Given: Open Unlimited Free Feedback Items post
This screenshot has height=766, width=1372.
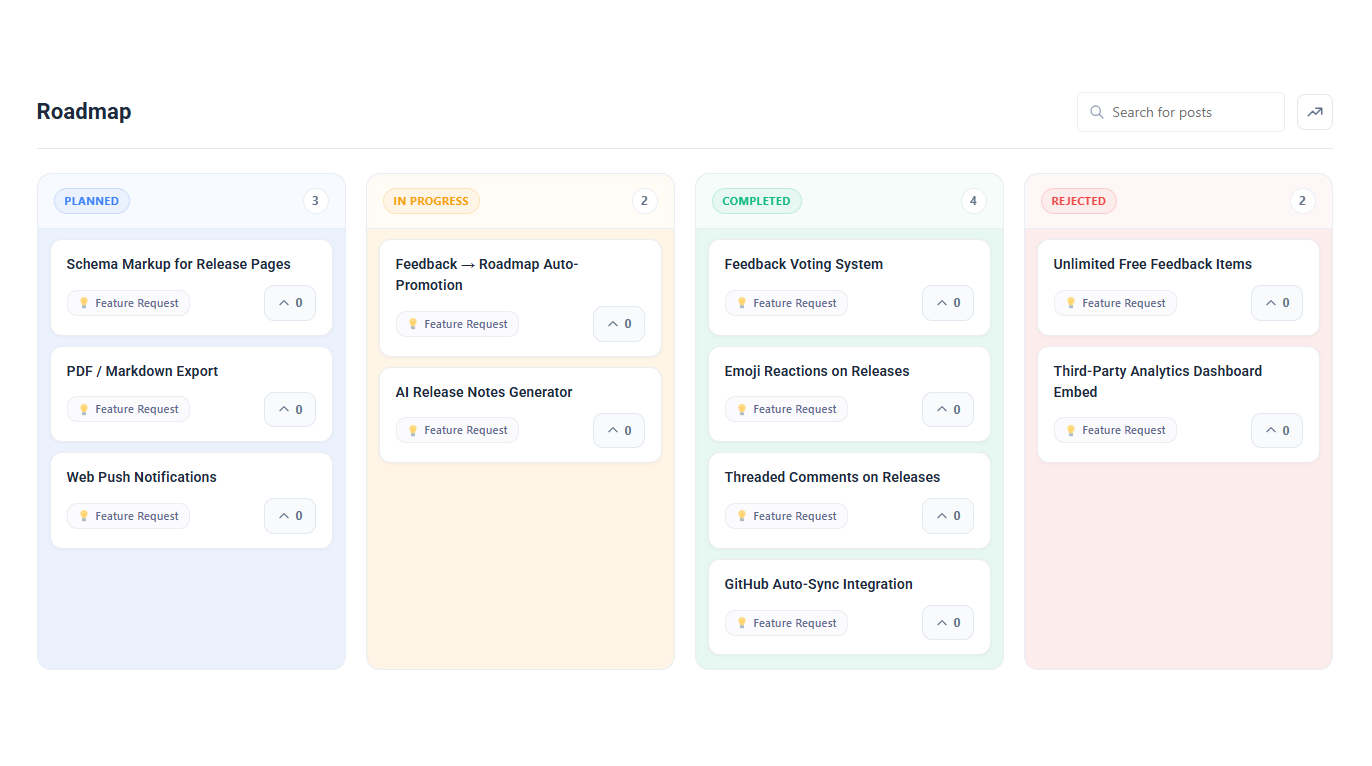Looking at the screenshot, I should [1153, 264].
